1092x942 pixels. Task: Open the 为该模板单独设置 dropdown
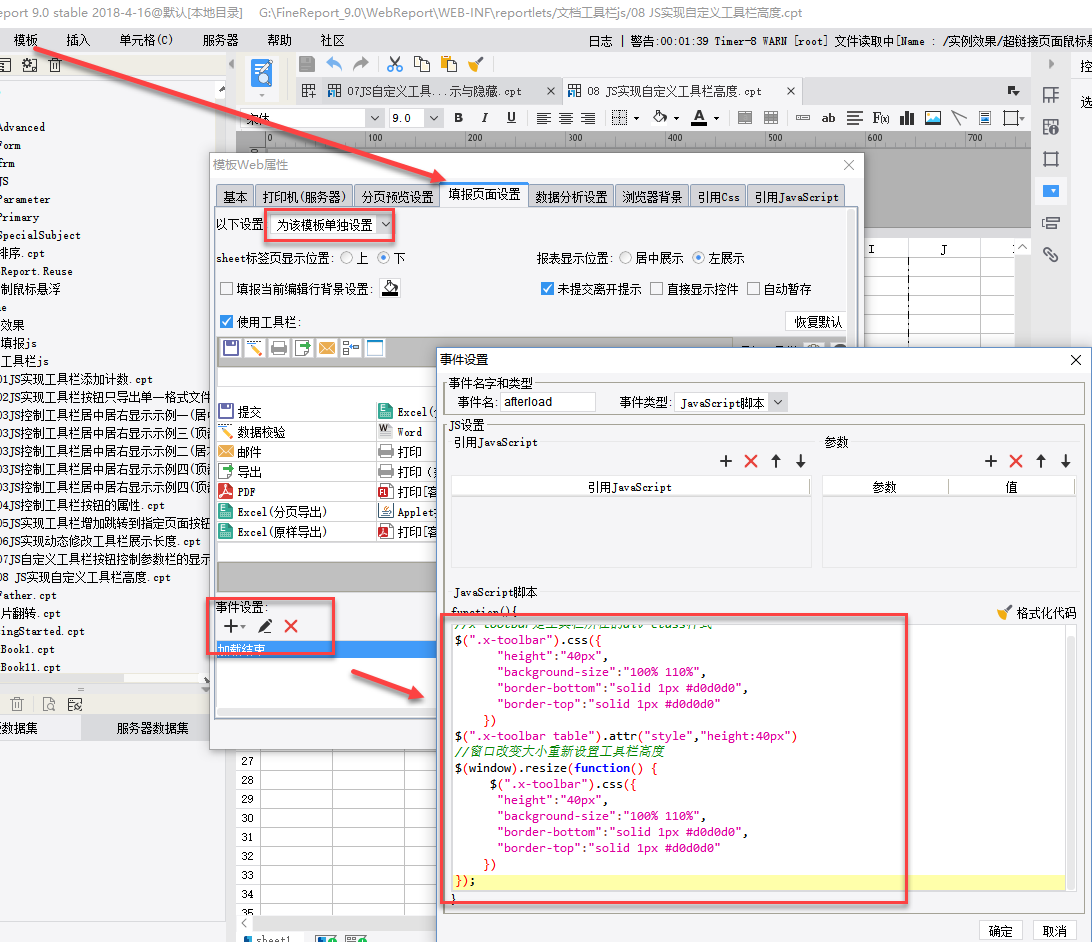386,225
